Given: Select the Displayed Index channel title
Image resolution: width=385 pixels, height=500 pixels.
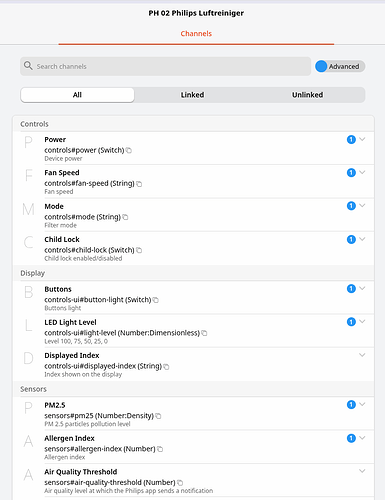Looking at the screenshot, I should coord(72,356).
